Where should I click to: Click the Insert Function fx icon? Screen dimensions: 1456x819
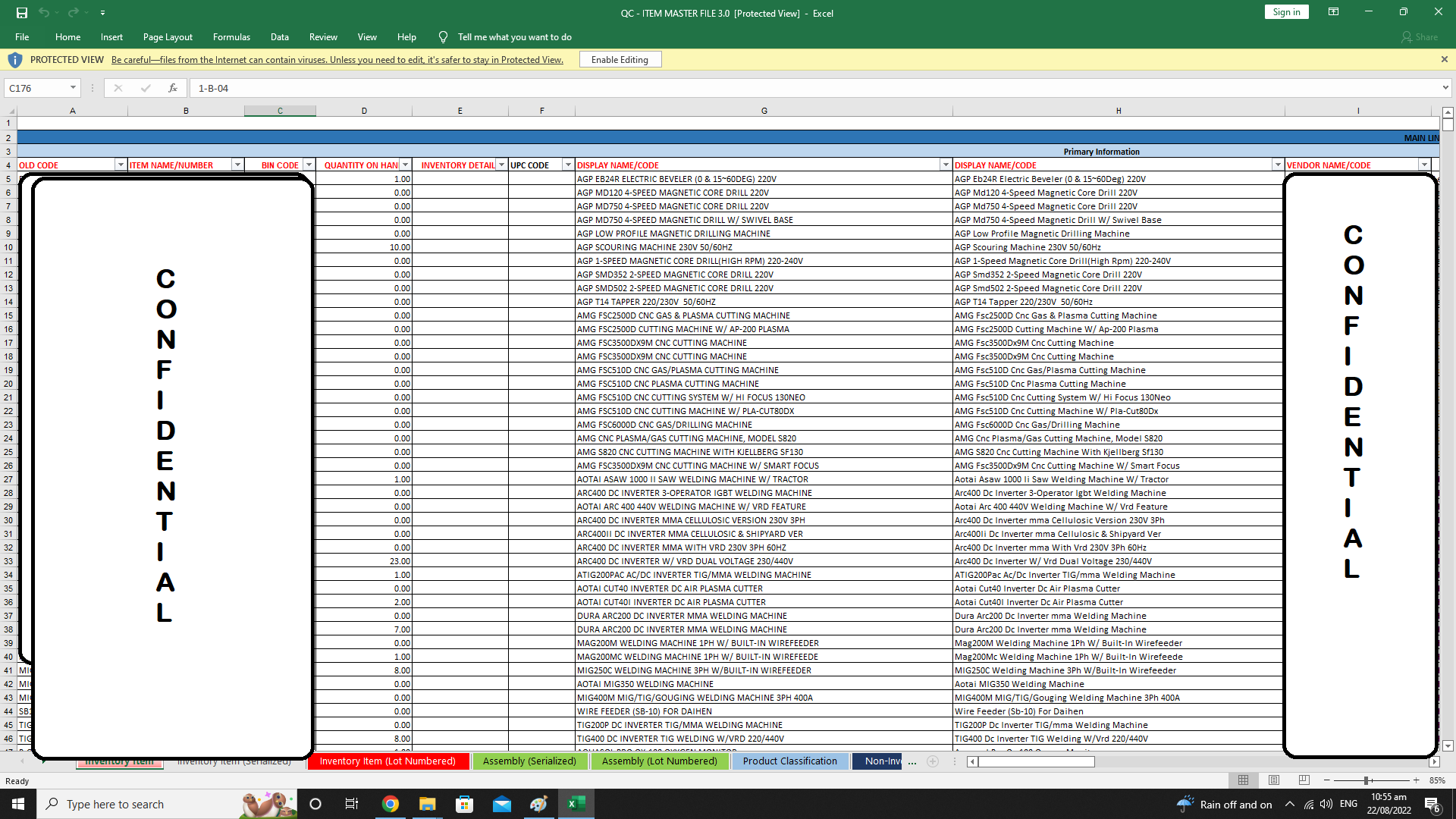tap(173, 88)
